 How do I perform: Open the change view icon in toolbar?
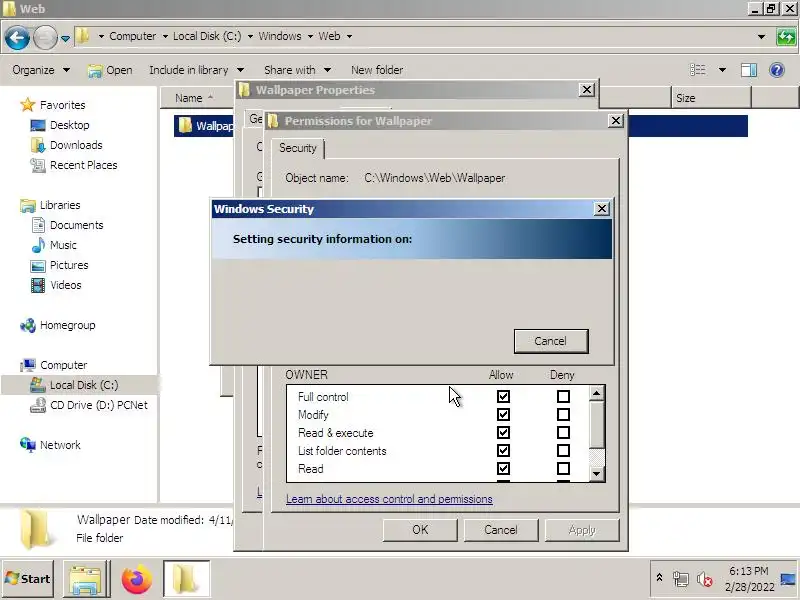(698, 70)
